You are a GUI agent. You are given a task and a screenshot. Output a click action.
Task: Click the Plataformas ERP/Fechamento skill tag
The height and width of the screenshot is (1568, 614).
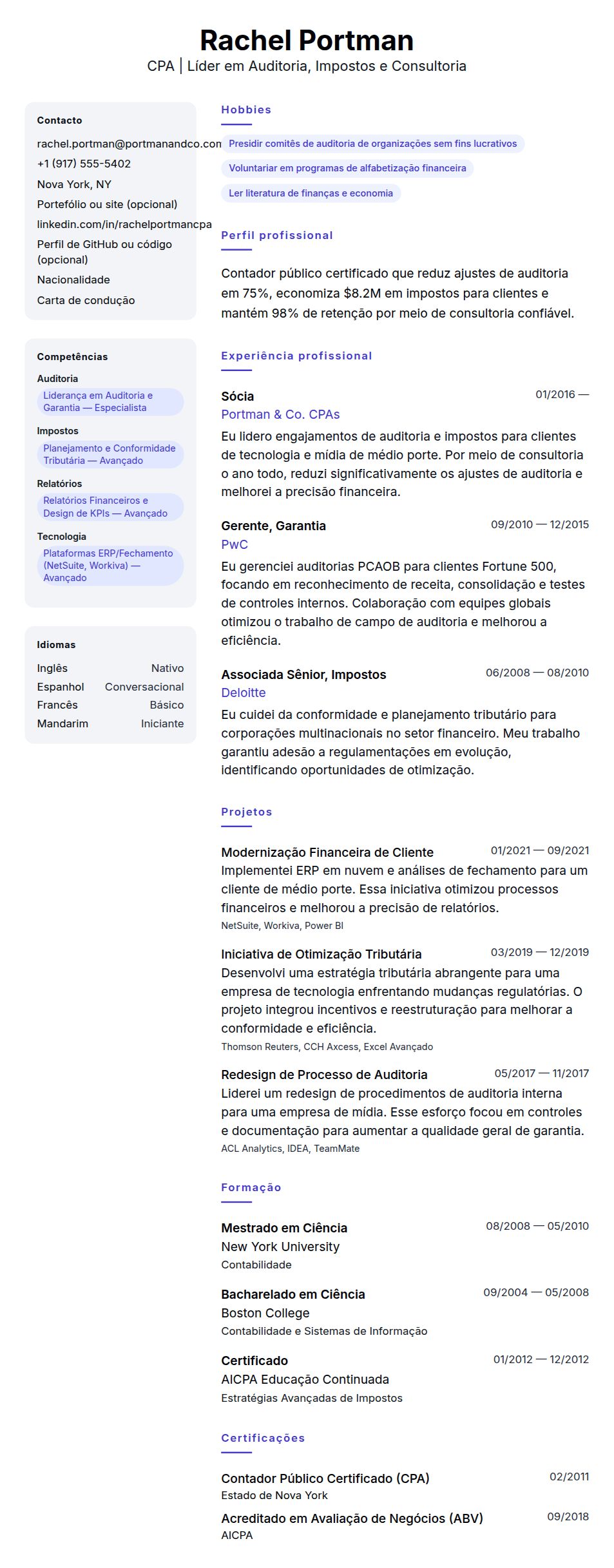tap(110, 566)
